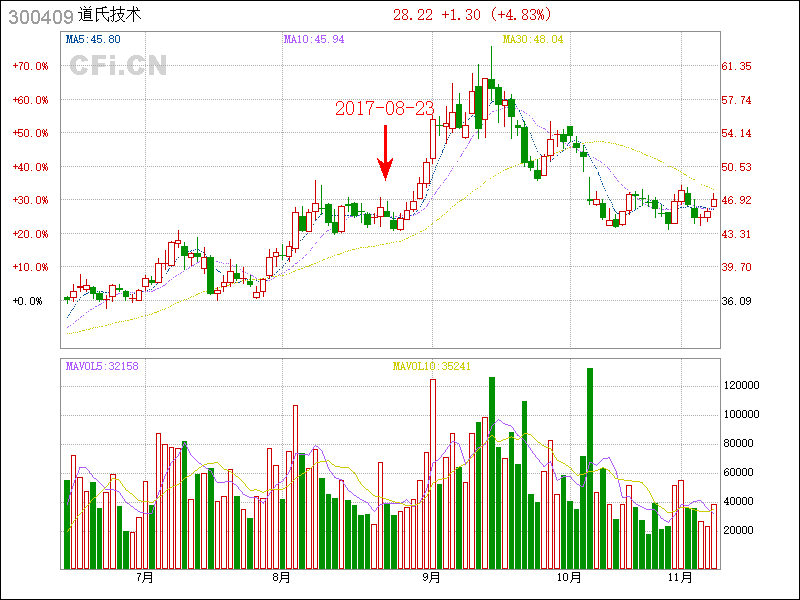Click the CFi.CN watermark logo
This screenshot has width=800, height=600.
coord(117,66)
